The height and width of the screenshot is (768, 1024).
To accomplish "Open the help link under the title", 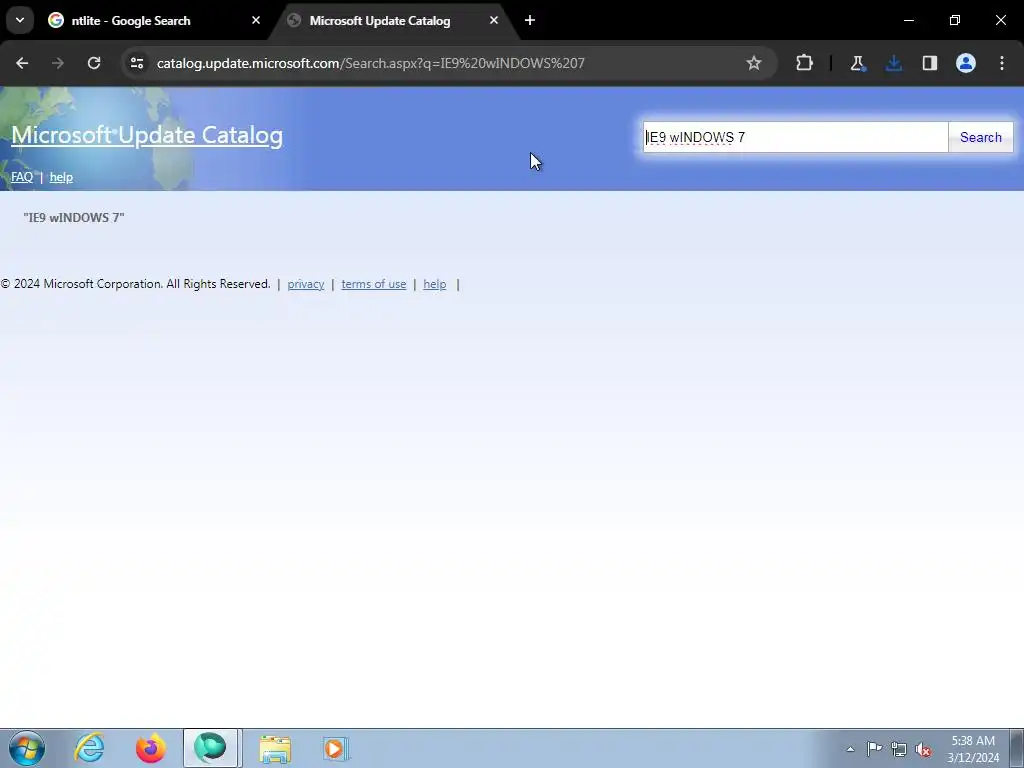I will pyautogui.click(x=61, y=177).
